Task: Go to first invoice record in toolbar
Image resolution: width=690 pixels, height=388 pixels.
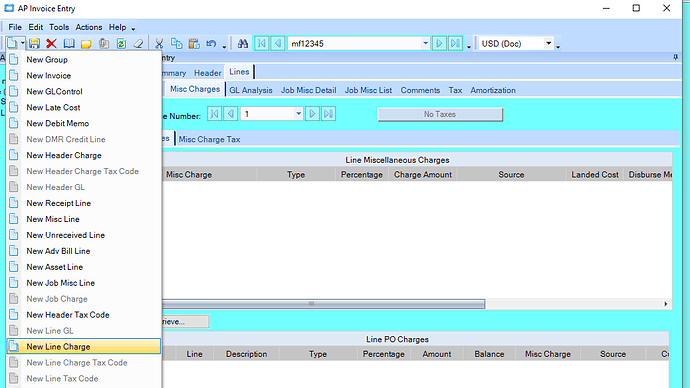Action: click(261, 44)
